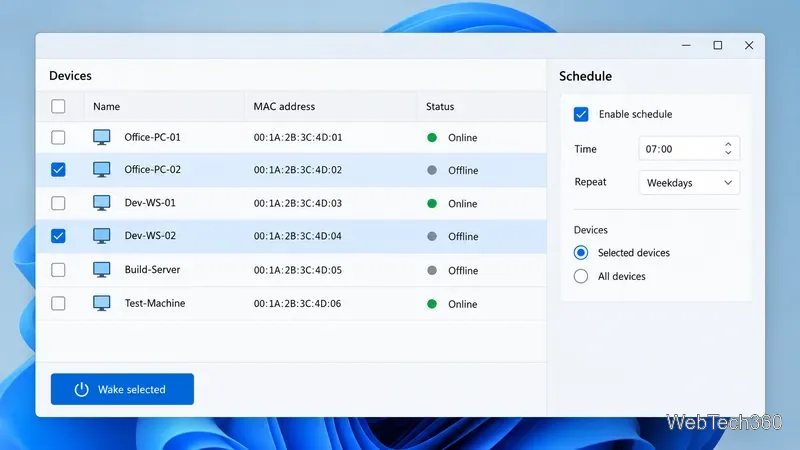Screen dimensions: 800x450
Task: Click the monitor icon beside Dev-WS-01
Action: tap(102, 203)
